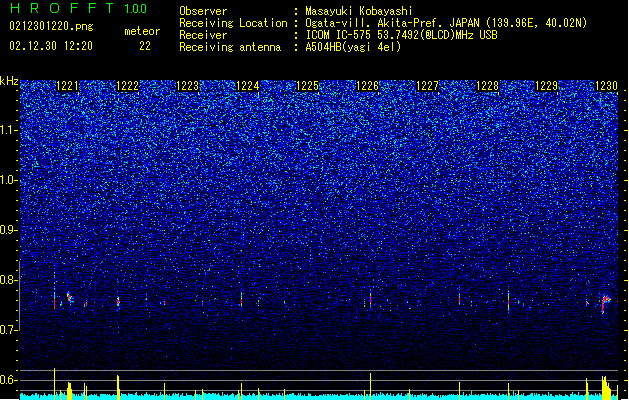Viewport: 629px width, 400px height.
Task: Click the 1.0 kHz axis label
Action: point(9,180)
